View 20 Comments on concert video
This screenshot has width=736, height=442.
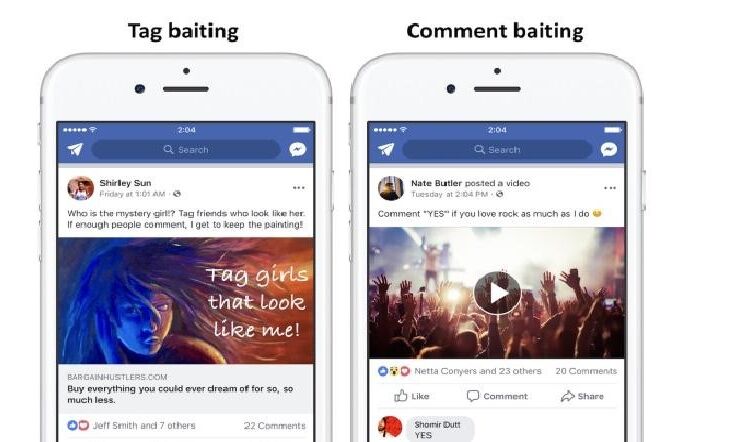tap(586, 371)
